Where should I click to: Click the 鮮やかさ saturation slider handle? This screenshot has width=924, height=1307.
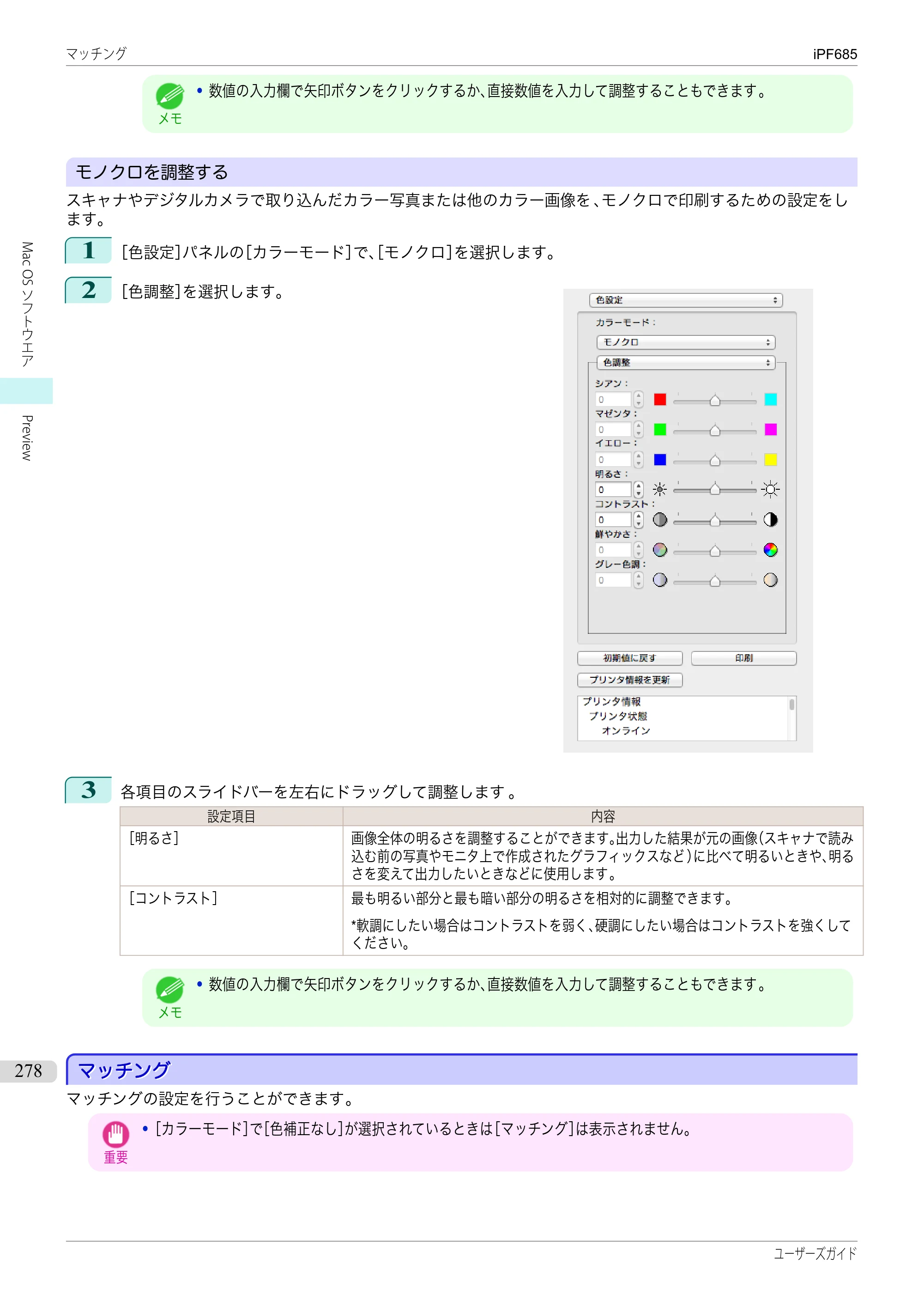click(715, 551)
